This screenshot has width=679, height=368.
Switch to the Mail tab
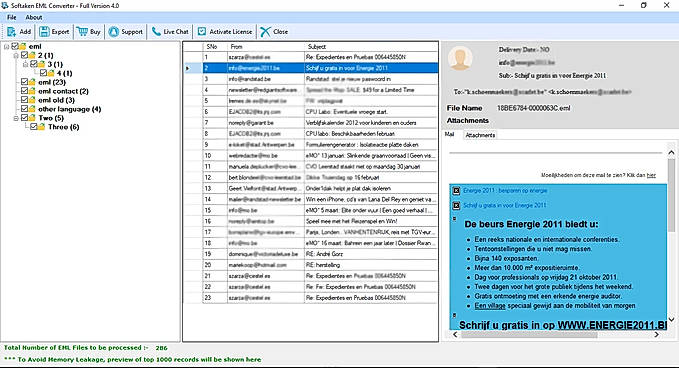point(449,135)
